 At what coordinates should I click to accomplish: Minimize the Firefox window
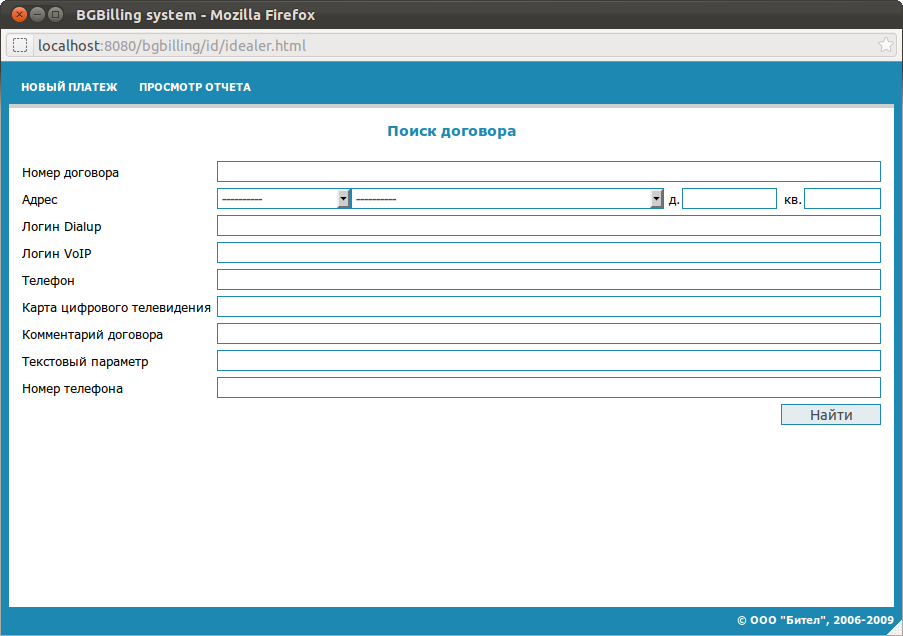pos(37,15)
